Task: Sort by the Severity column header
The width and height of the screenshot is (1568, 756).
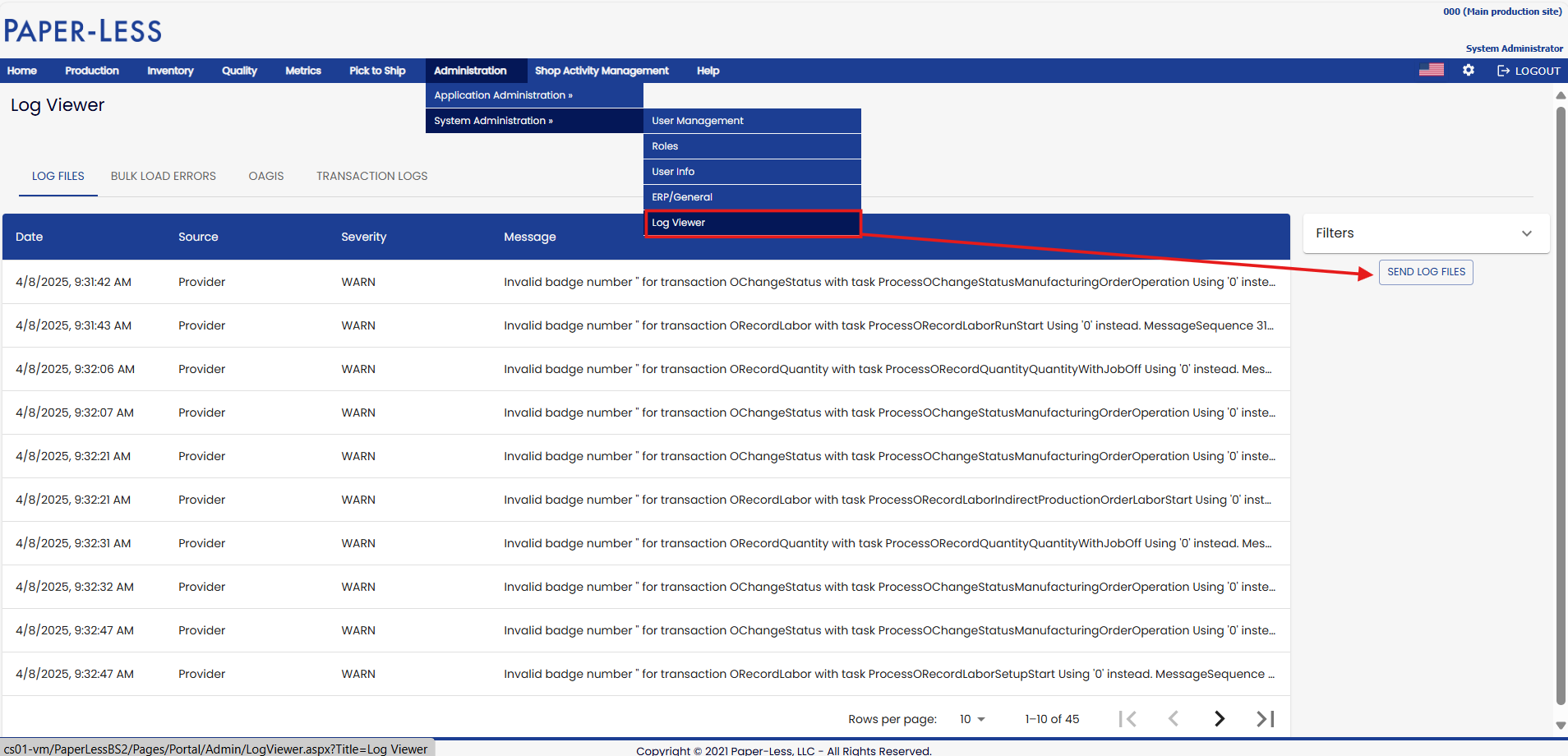Action: 363,237
